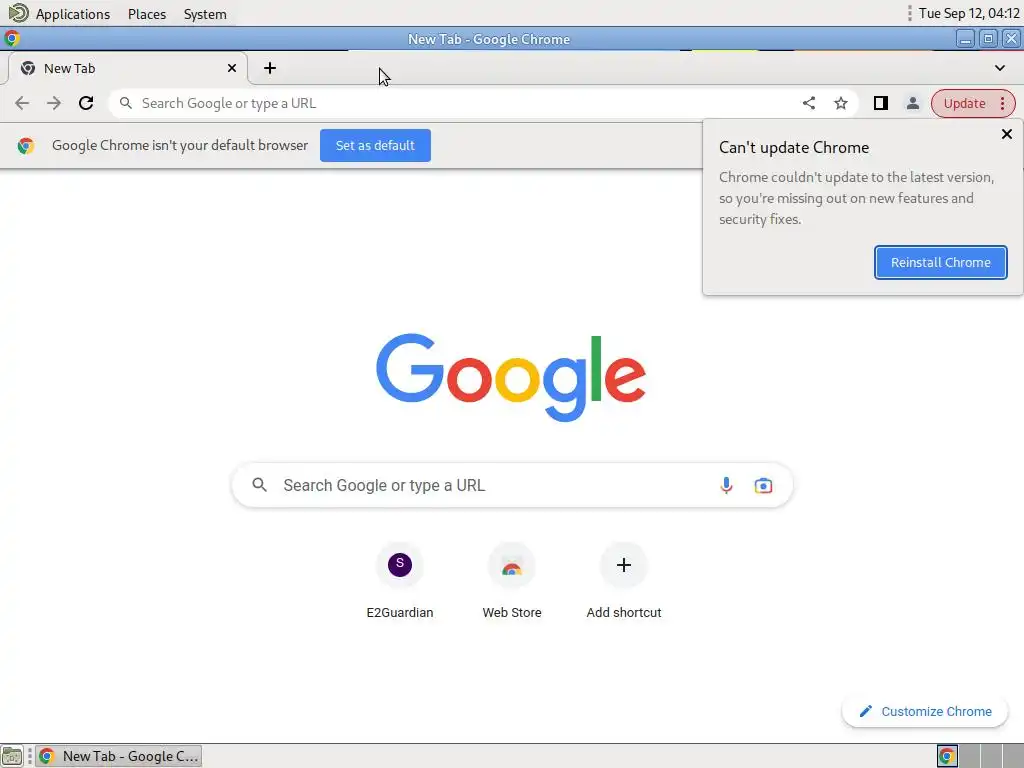1024x768 pixels.
Task: Maximize the Chrome window
Action: (x=988, y=39)
